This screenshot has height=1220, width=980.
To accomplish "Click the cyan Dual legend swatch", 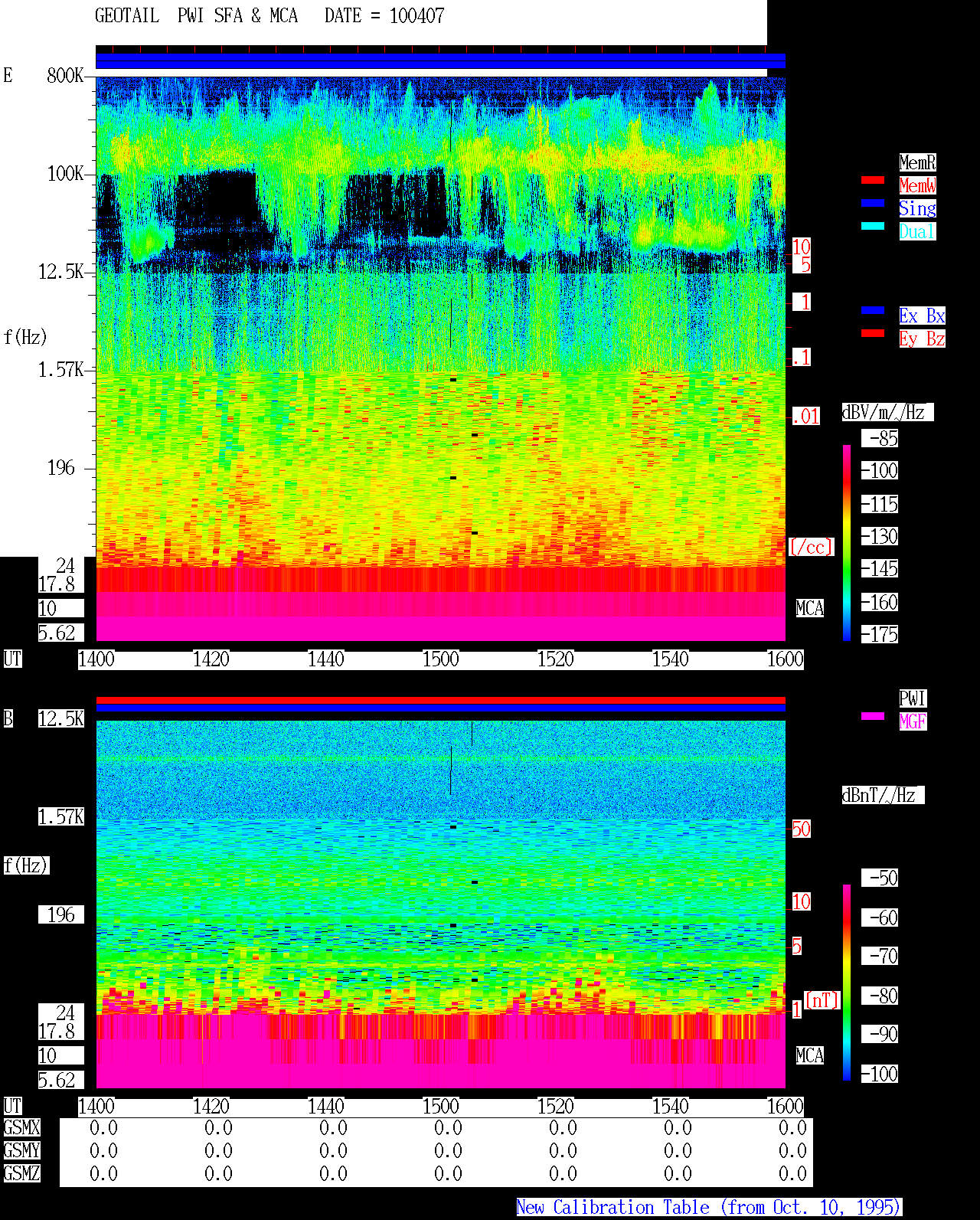I will pos(873,226).
